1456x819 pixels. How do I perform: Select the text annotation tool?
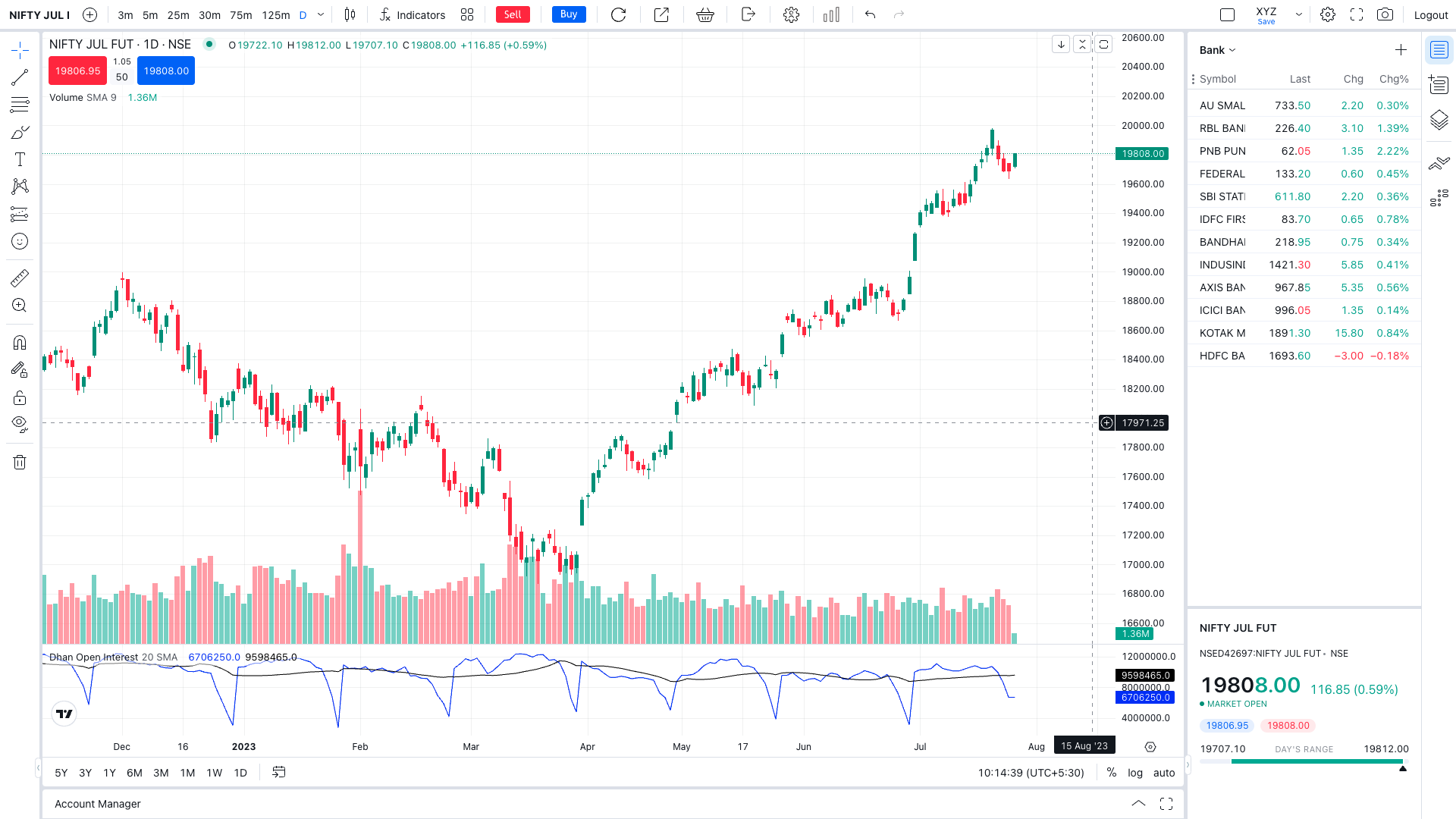pos(20,159)
